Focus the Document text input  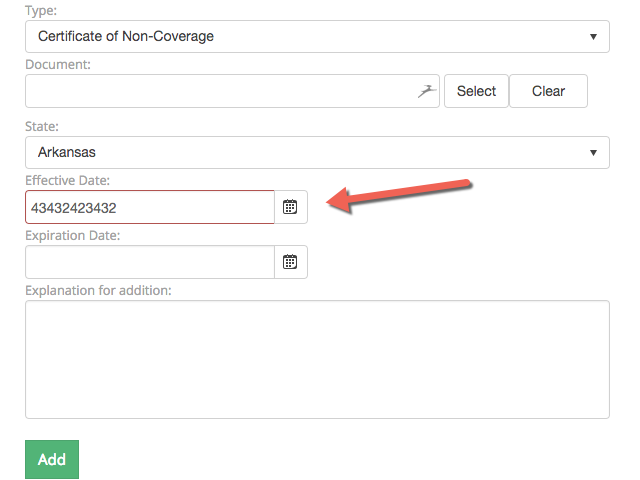coord(220,91)
